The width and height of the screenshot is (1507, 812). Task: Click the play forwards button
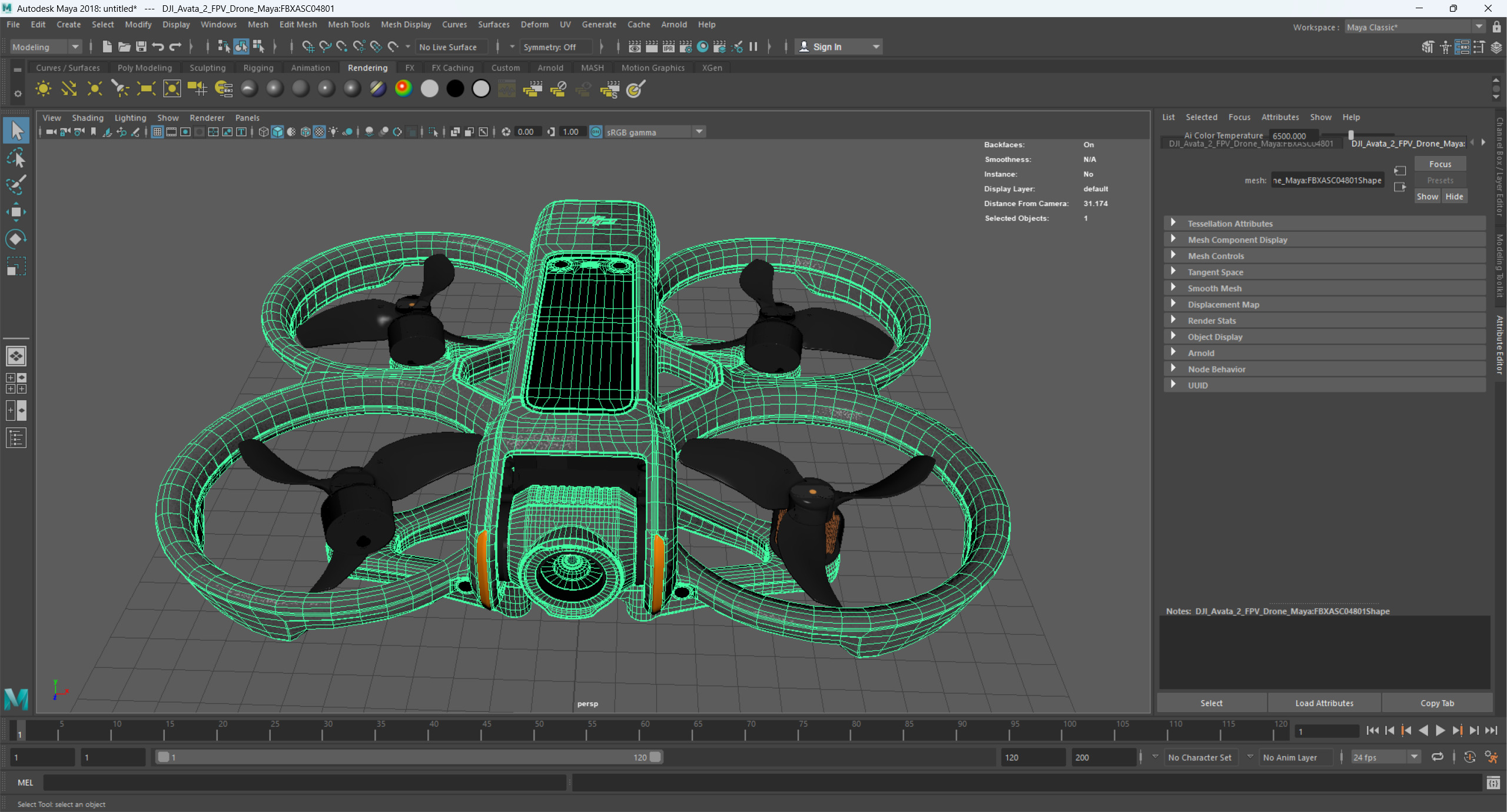pos(1440,731)
